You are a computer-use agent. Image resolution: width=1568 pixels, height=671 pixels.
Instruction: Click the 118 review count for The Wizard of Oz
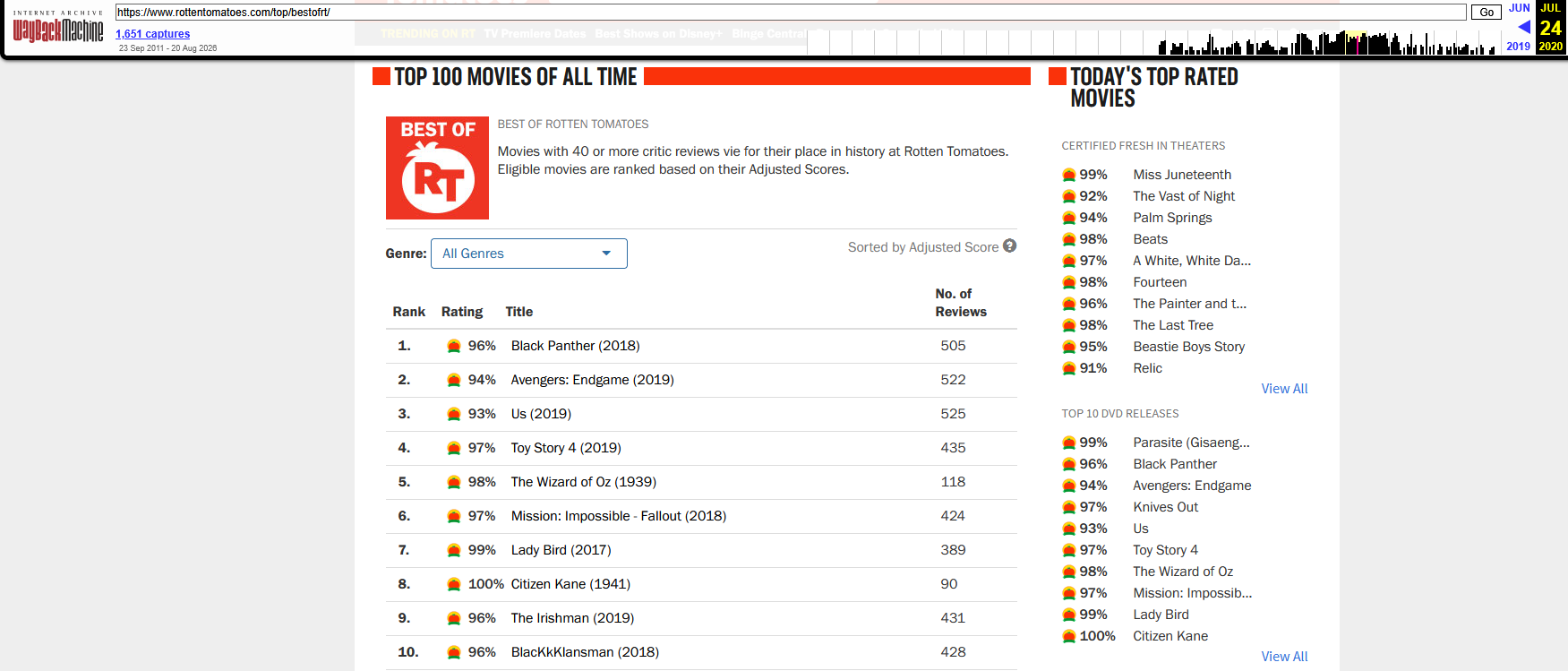953,482
